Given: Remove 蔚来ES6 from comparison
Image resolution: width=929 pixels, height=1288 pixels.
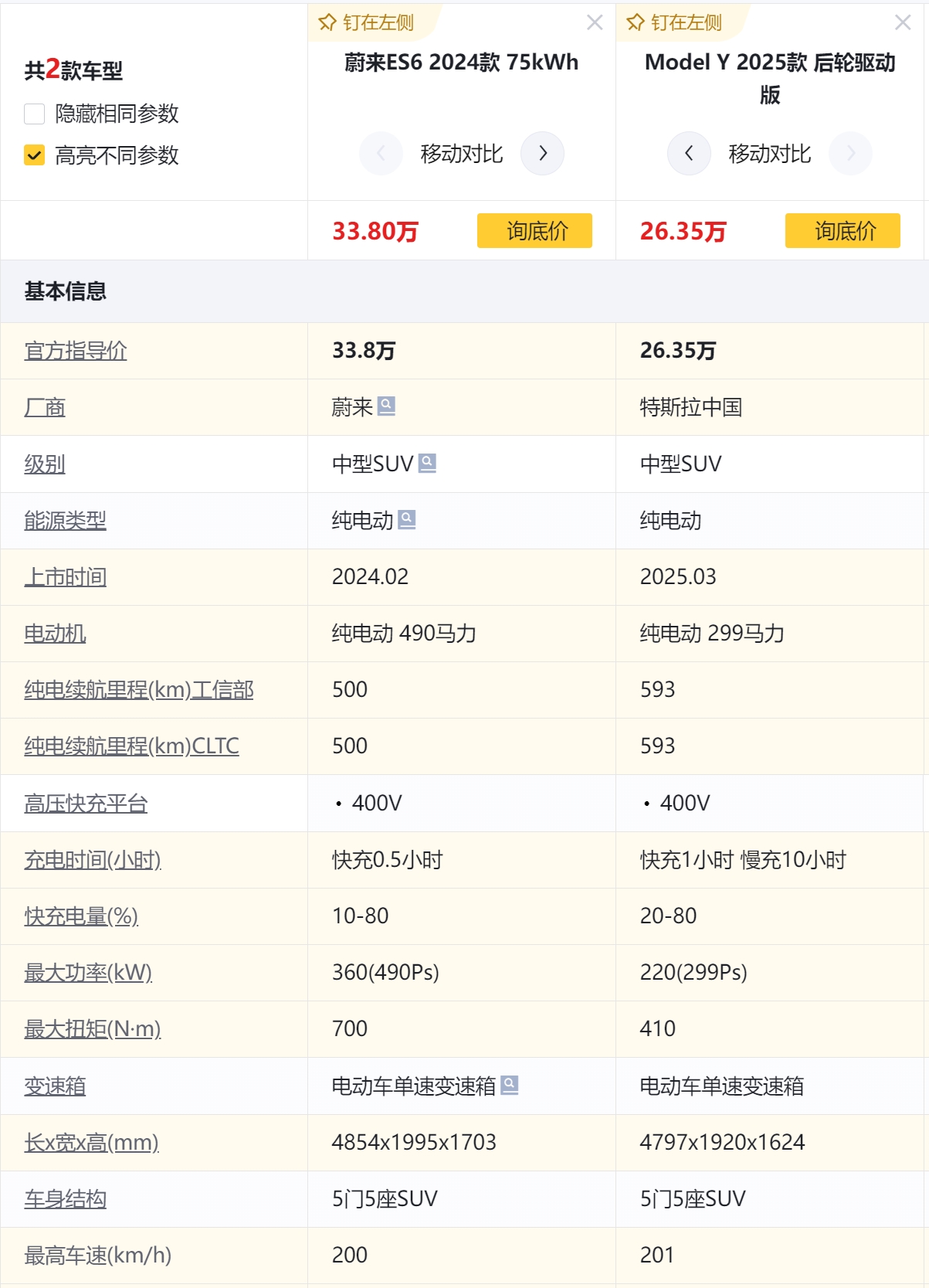Looking at the screenshot, I should tap(595, 22).
